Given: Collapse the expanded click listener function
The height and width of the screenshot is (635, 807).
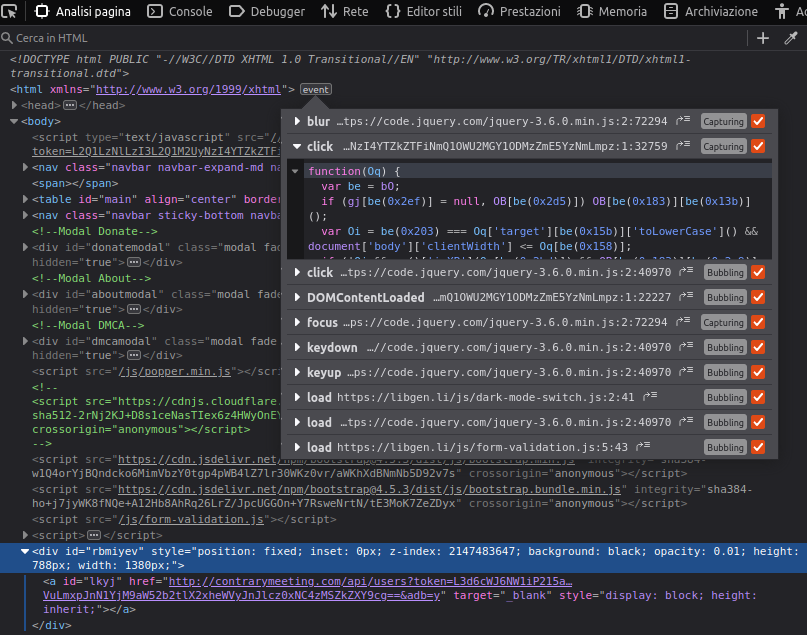Looking at the screenshot, I should (298, 146).
